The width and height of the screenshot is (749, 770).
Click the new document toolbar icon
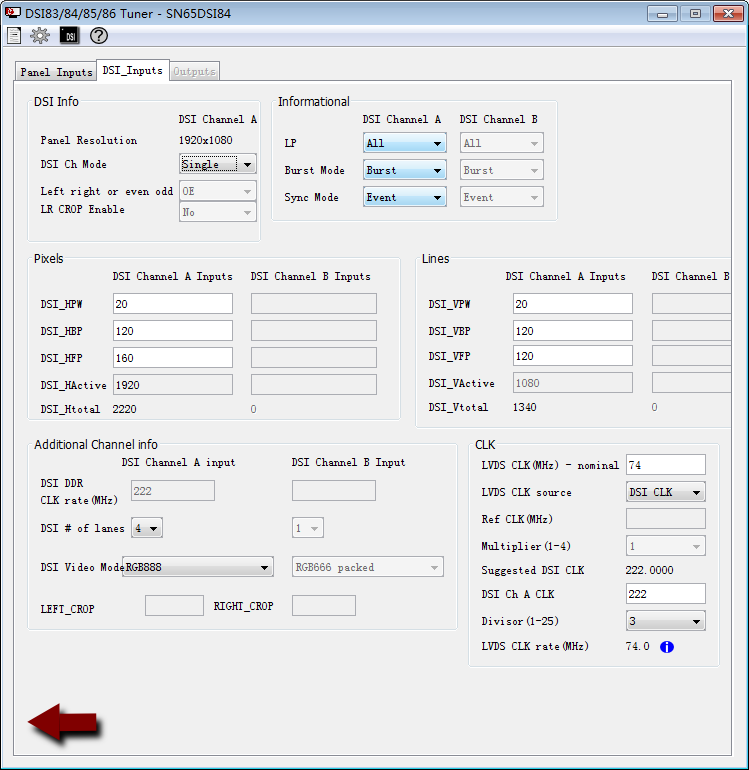pos(14,36)
